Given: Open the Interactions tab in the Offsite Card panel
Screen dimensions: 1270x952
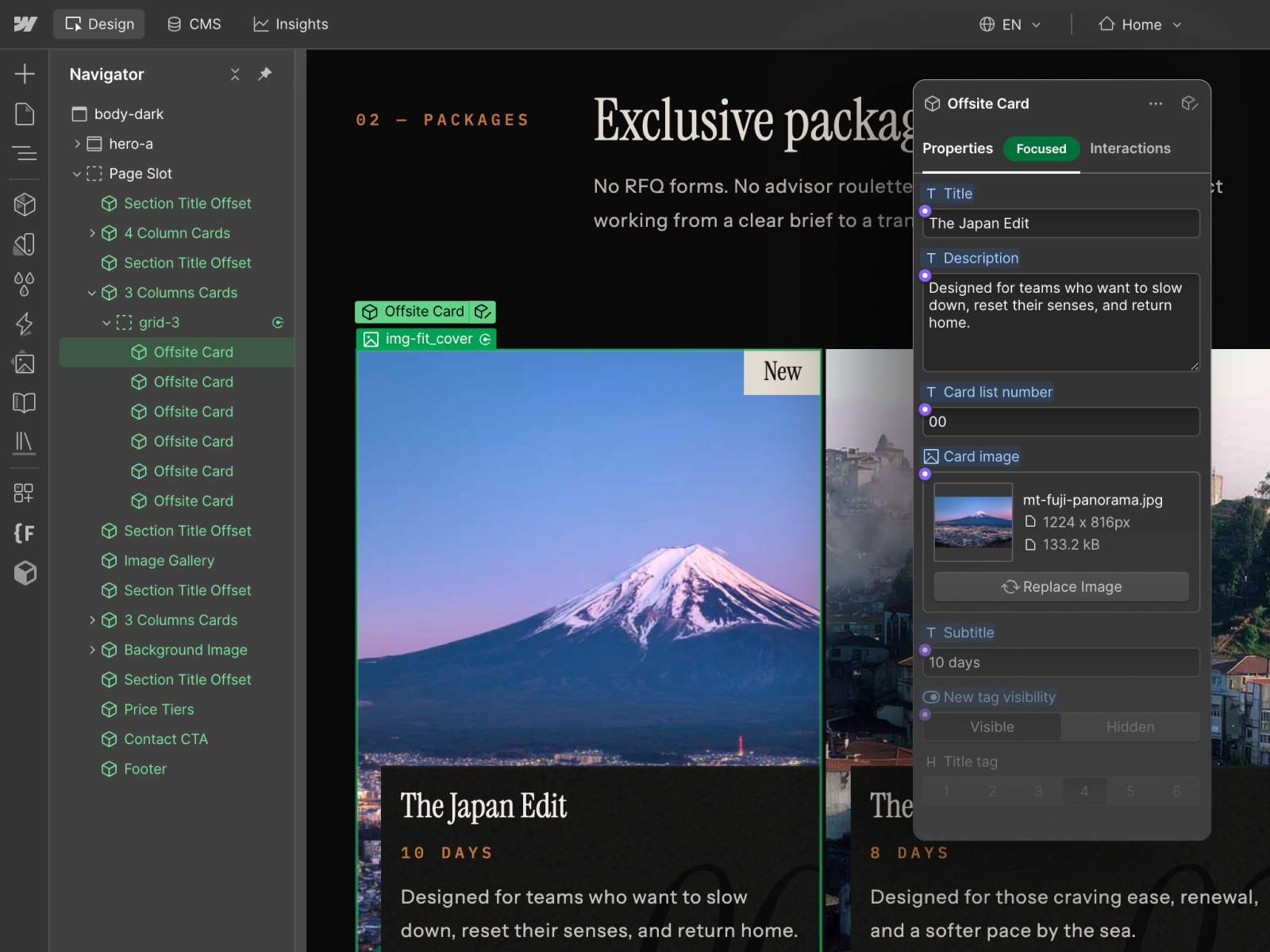Looking at the screenshot, I should (1130, 148).
